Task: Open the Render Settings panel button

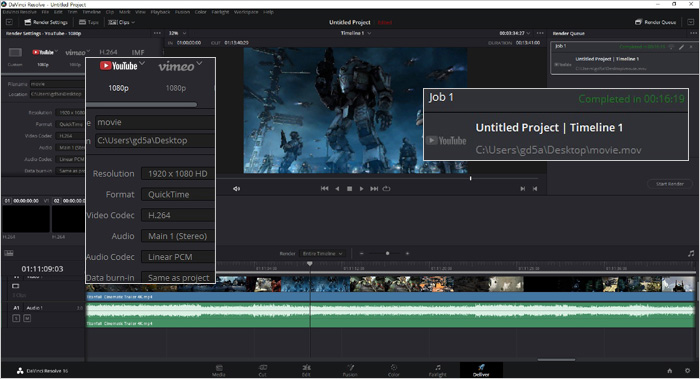Action: [x=46, y=22]
